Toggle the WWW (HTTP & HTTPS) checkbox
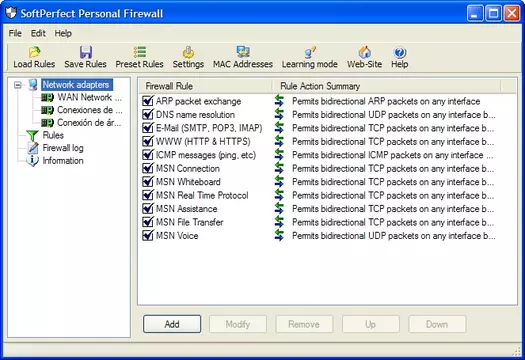The width and height of the screenshot is (525, 360). click(x=148, y=141)
